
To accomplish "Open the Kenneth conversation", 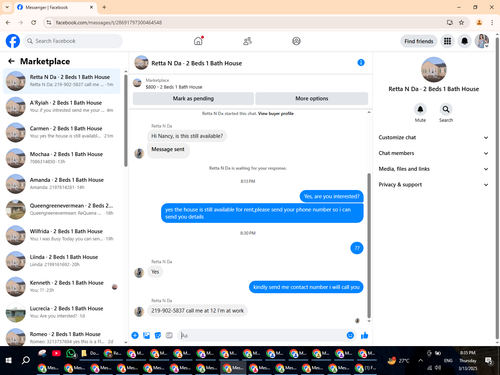I will [x=62, y=286].
